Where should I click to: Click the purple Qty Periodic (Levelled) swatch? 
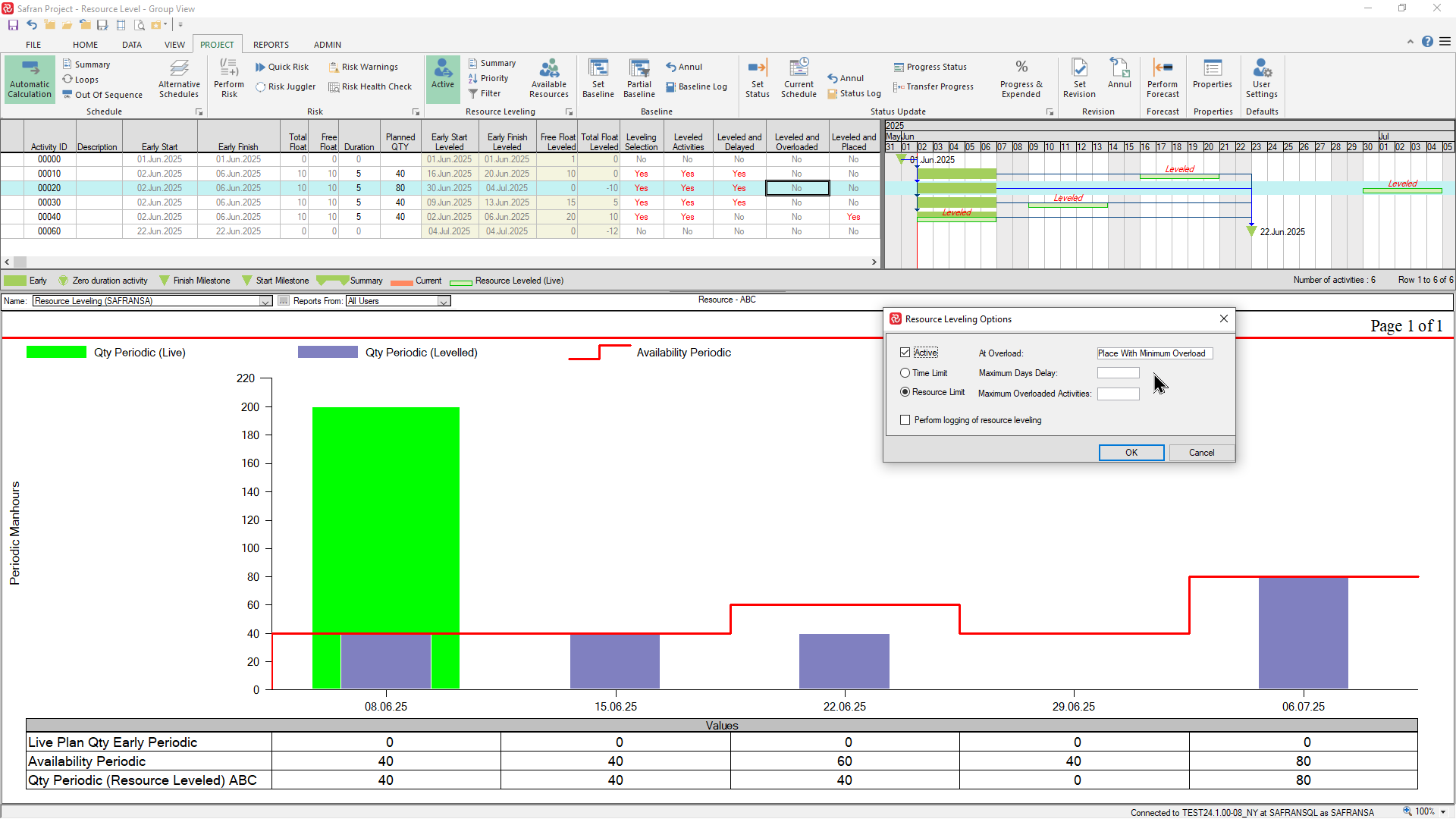328,352
